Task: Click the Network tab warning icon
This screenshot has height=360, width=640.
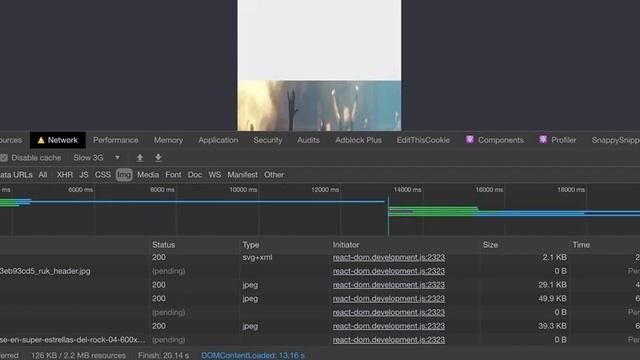Action: pos(41,140)
